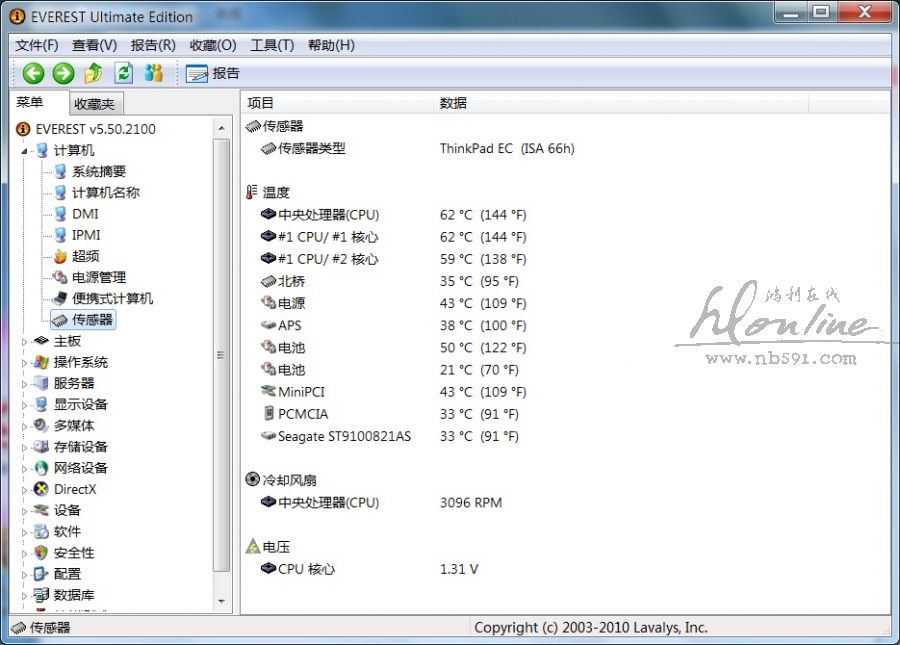Switch to the 收藏夹 favorites tab

click(x=95, y=104)
